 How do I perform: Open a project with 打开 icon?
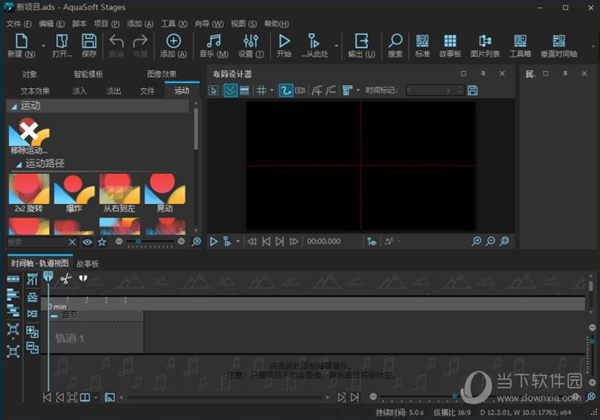62,41
